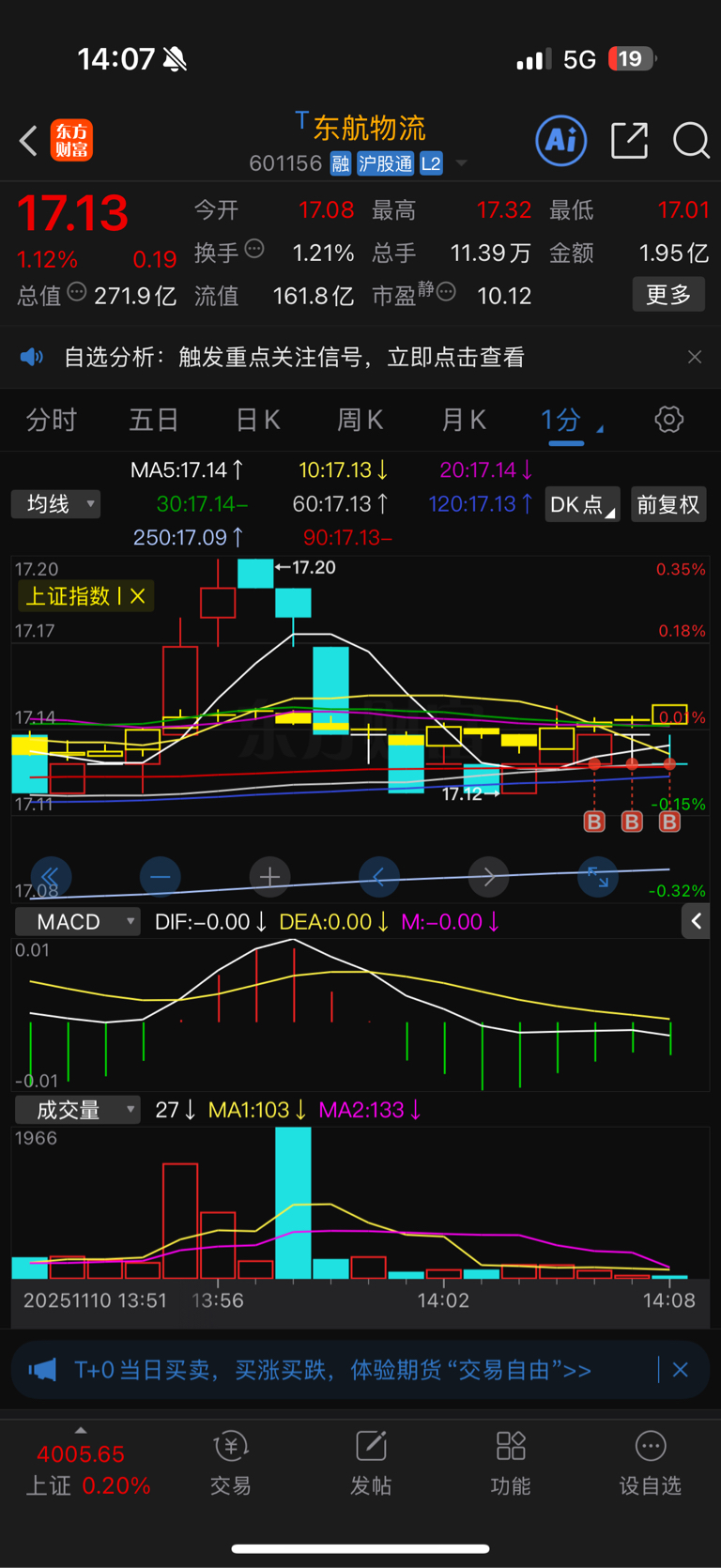721x1568 pixels.
Task: Move chart left one step
Action: [379, 878]
